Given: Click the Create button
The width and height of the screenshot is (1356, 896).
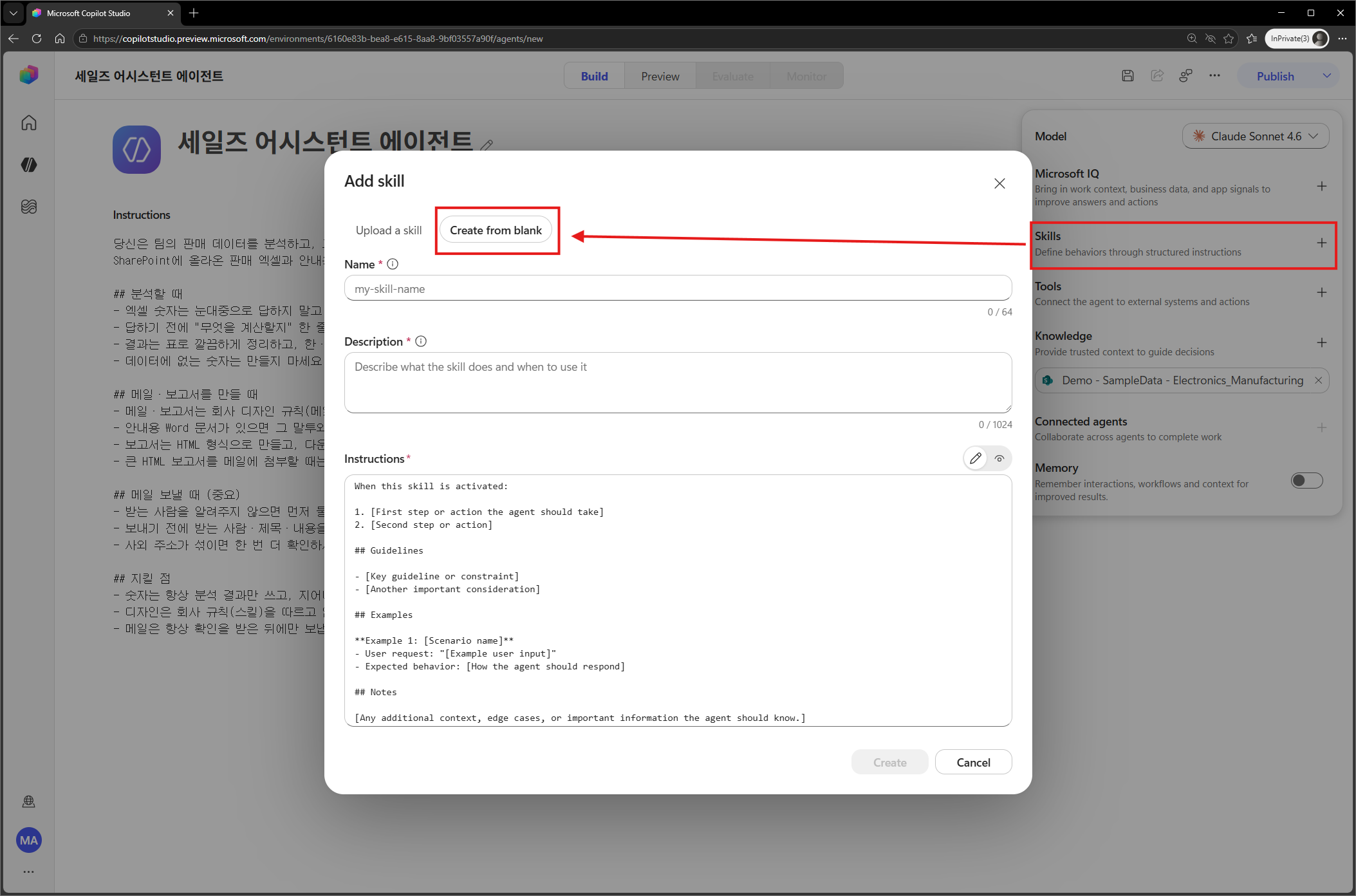Looking at the screenshot, I should point(889,762).
